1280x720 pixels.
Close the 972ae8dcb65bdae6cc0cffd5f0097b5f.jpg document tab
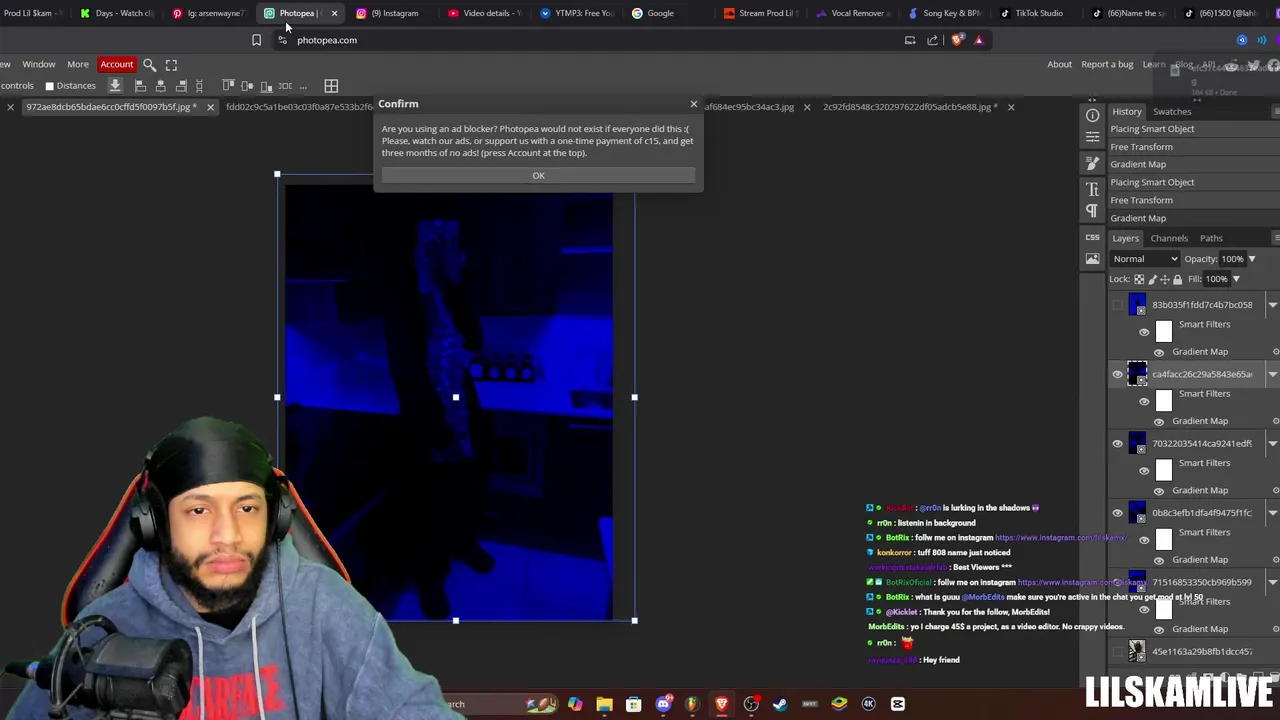pos(210,107)
